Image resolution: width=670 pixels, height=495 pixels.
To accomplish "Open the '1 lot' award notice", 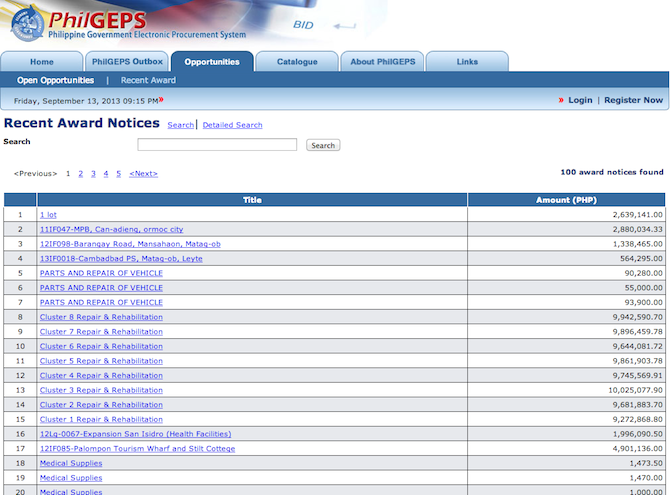I will click(48, 214).
